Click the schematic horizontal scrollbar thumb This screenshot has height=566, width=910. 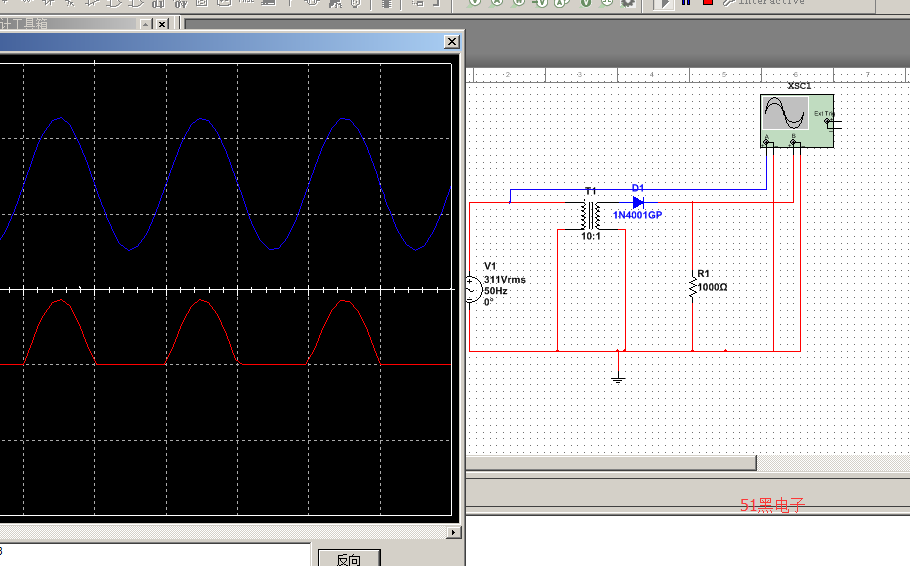point(611,463)
